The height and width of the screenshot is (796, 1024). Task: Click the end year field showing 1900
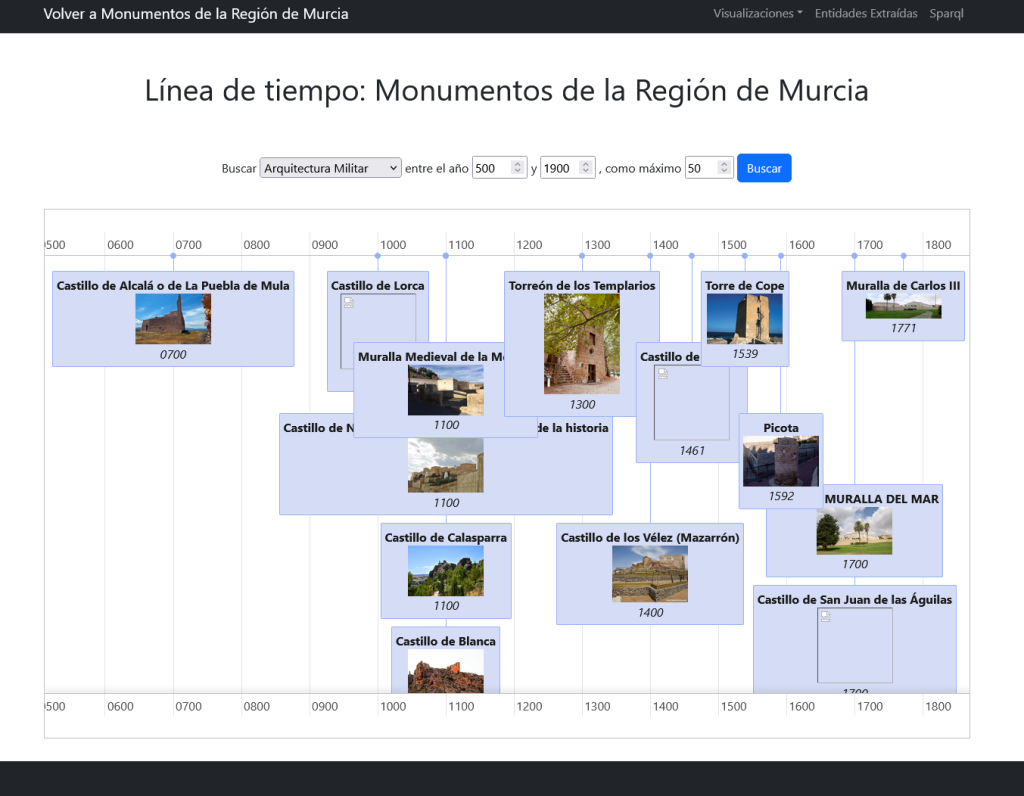558,168
